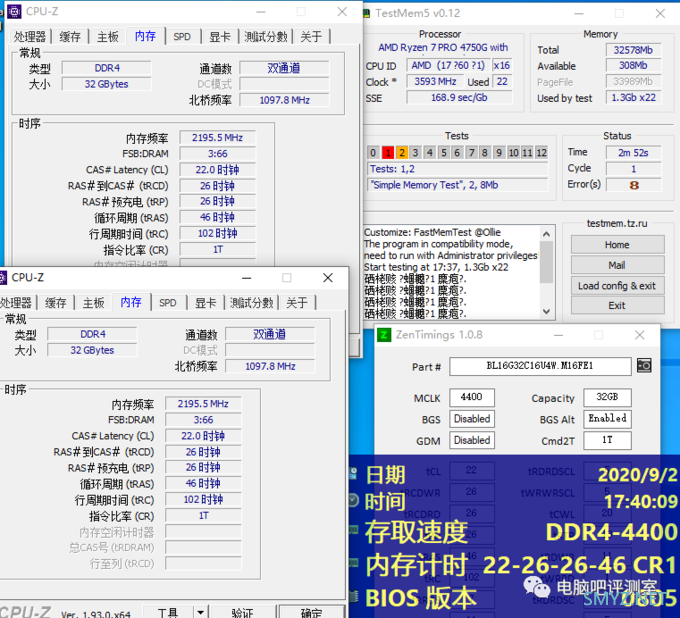Switch to 主板 tab in back CPU-Z window

point(108,36)
